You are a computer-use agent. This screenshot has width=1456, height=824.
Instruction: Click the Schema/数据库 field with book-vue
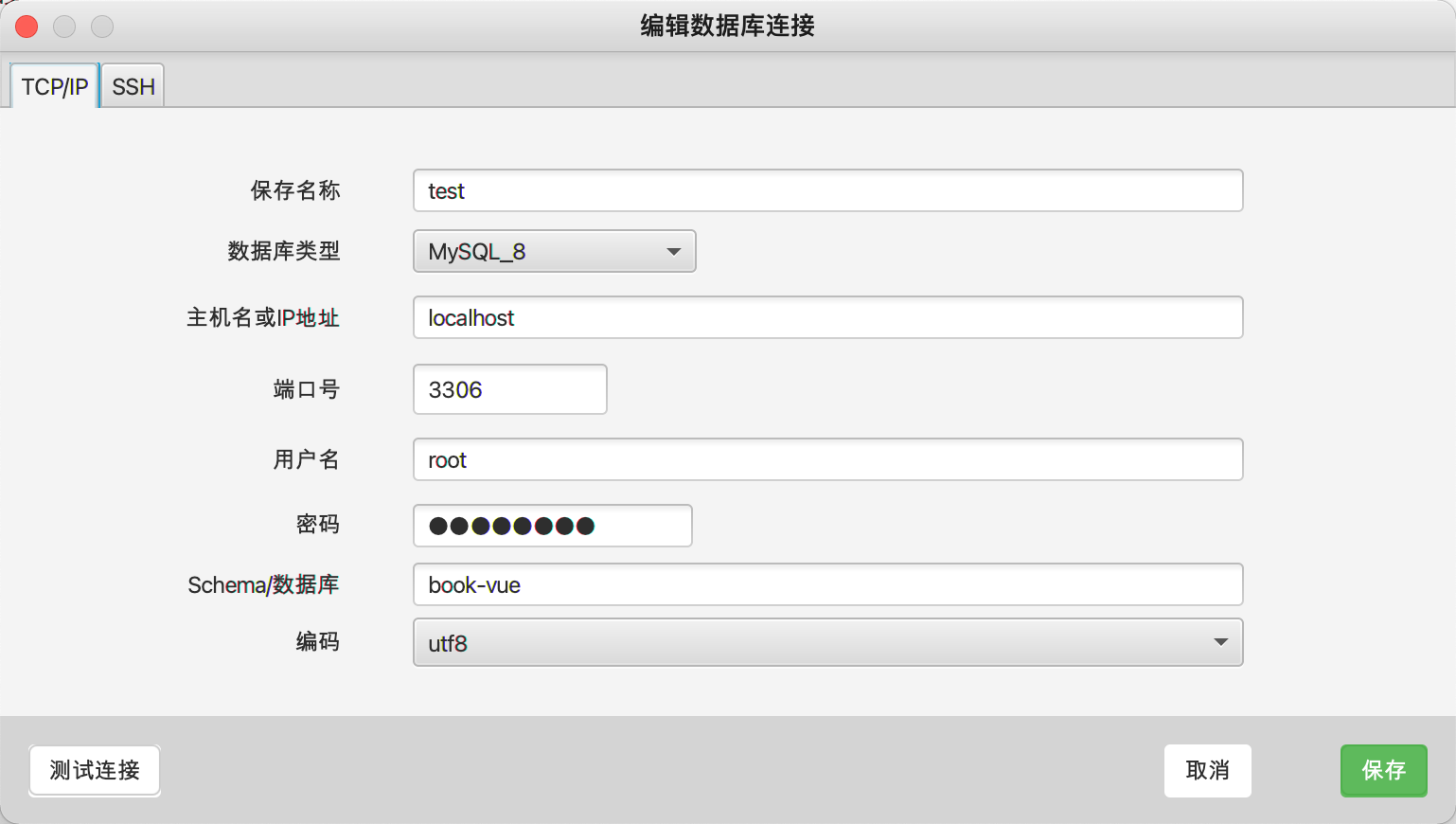tap(827, 584)
